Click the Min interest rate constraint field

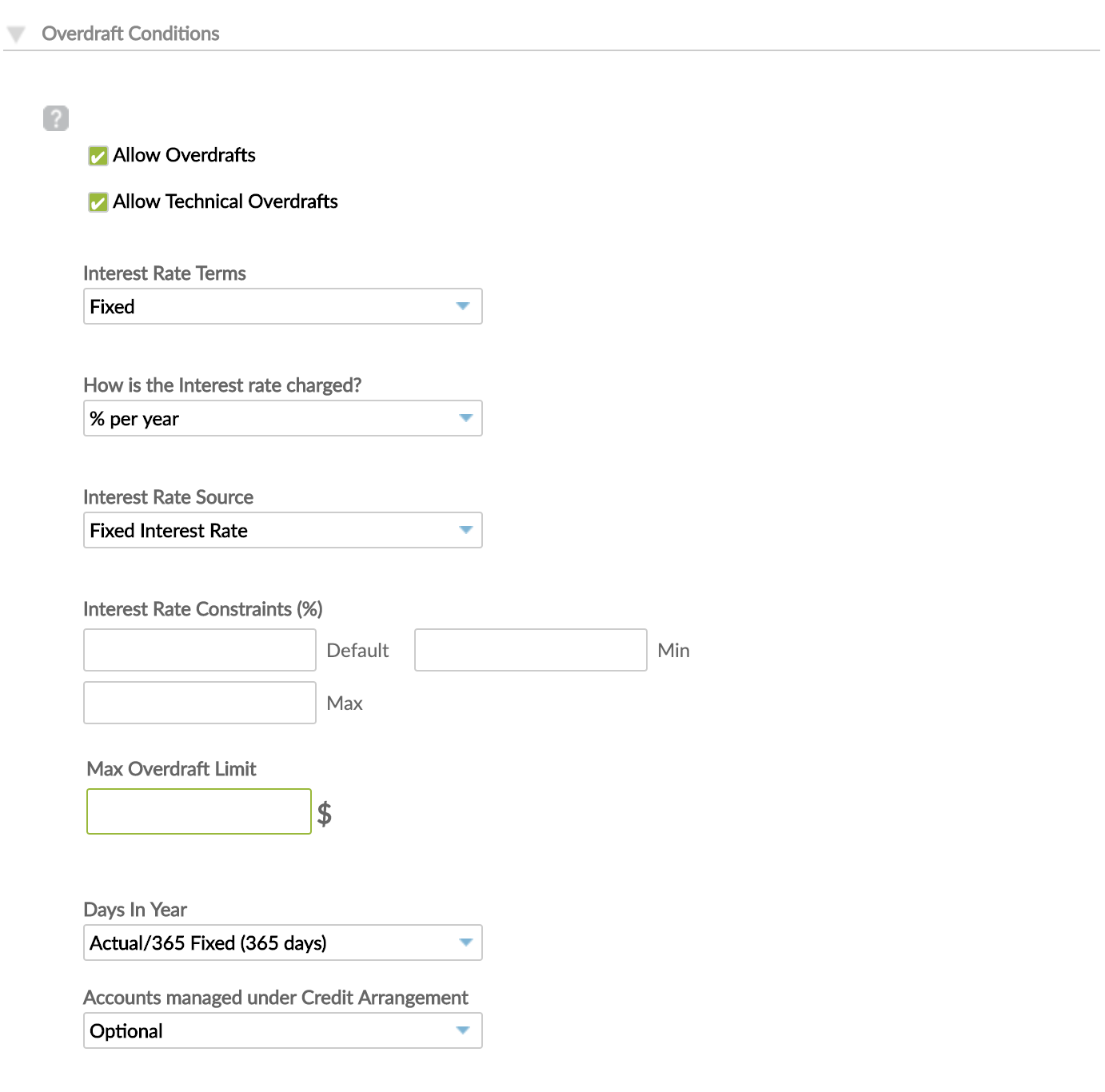pyautogui.click(x=530, y=650)
